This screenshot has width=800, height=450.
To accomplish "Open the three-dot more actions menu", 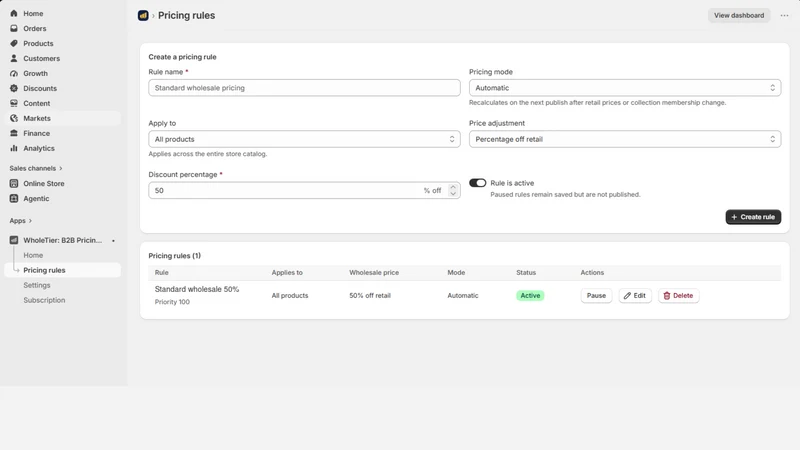I will pyautogui.click(x=784, y=15).
